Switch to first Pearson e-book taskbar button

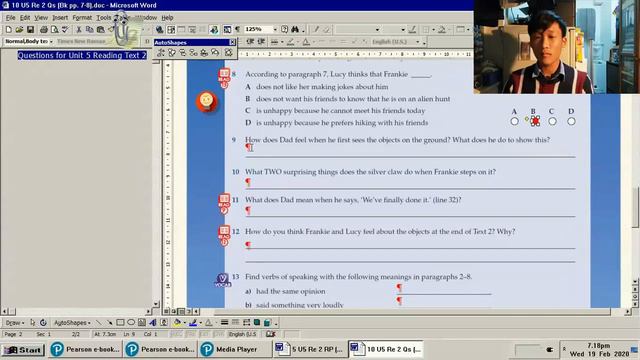point(86,349)
